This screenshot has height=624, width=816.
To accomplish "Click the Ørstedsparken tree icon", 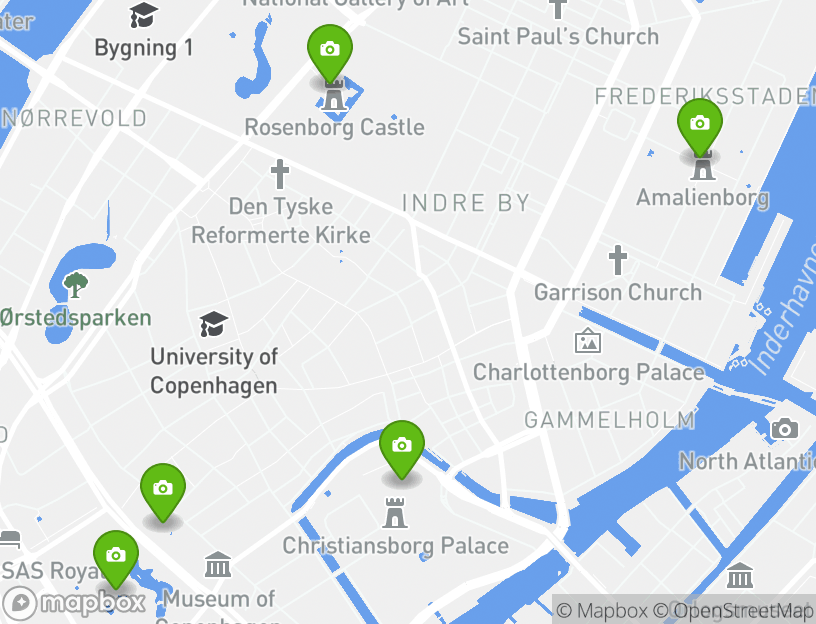I will tap(75, 285).
